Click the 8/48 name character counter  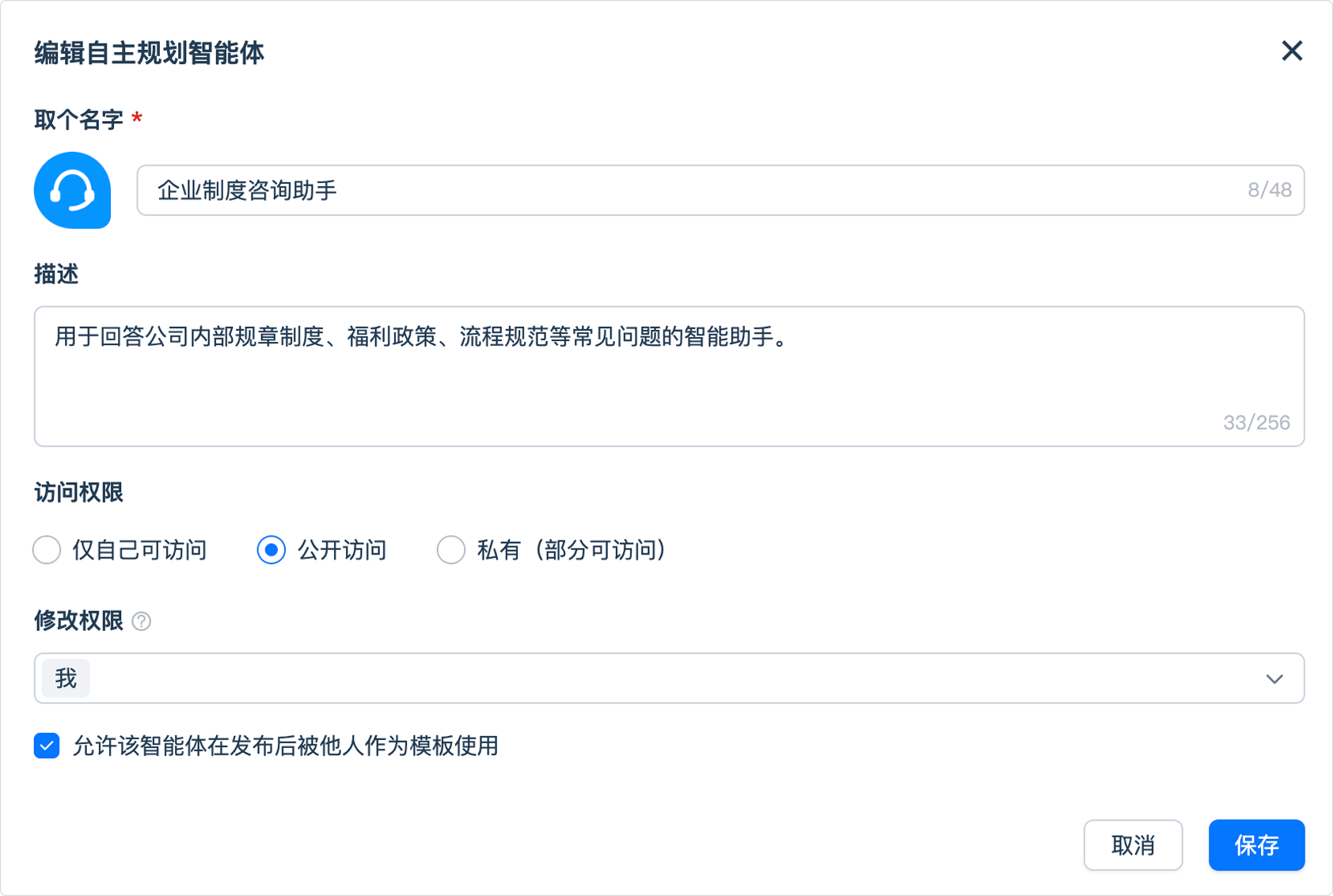click(1269, 191)
